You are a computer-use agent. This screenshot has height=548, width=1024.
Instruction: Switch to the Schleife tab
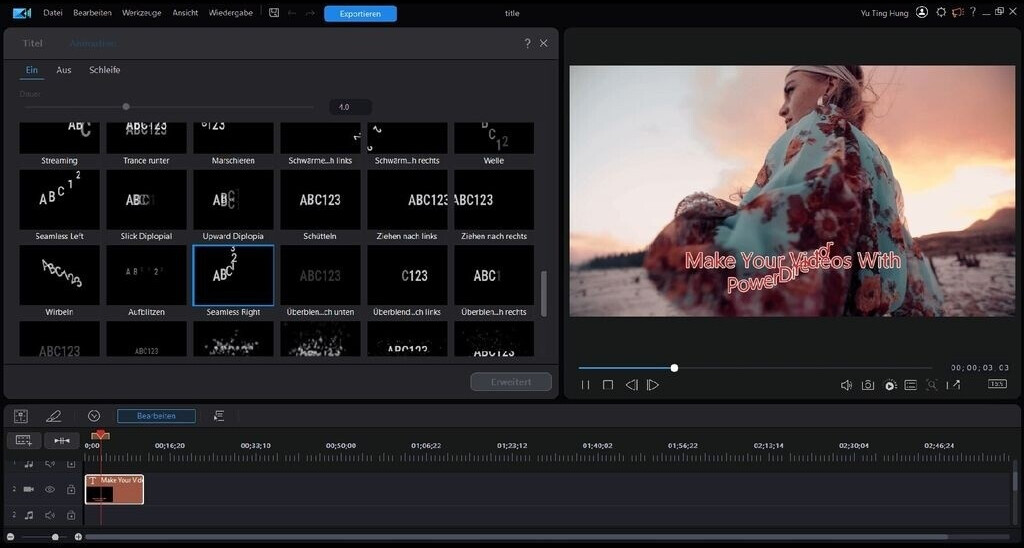tap(104, 70)
